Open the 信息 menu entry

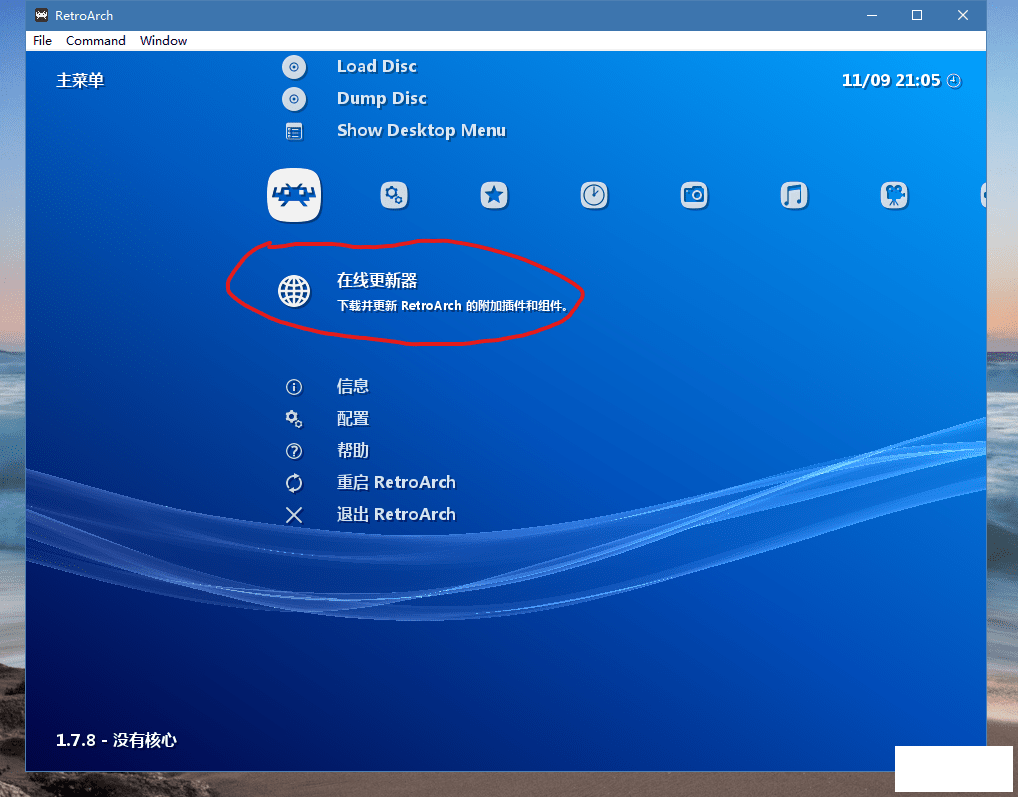353,386
